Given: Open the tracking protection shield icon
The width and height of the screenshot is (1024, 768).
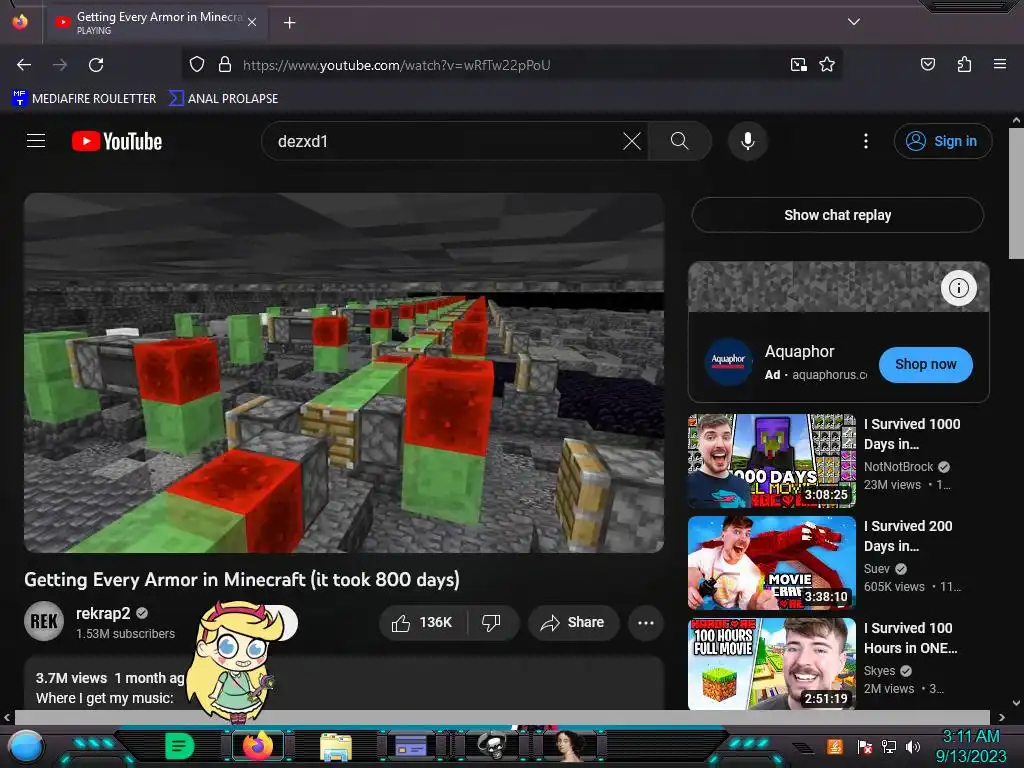Looking at the screenshot, I should 197,65.
